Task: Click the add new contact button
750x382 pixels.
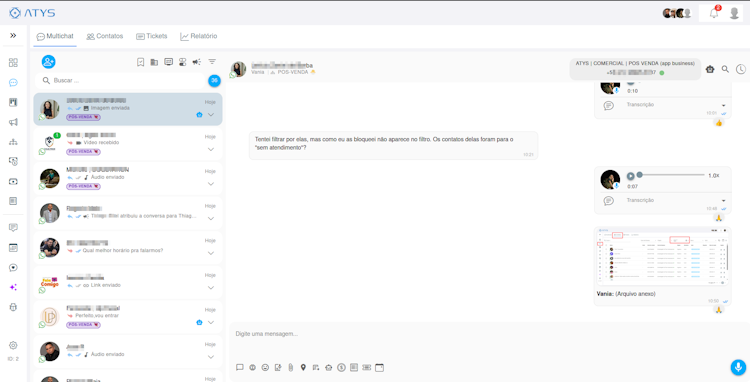Action: [x=48, y=62]
